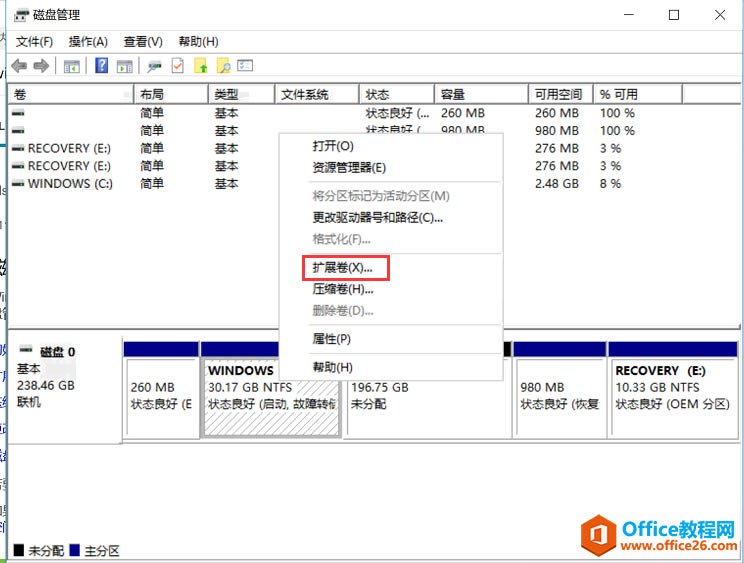
Task: Select the unnamed 980 MB volume's drive icon
Action: pyautogui.click(x=18, y=130)
